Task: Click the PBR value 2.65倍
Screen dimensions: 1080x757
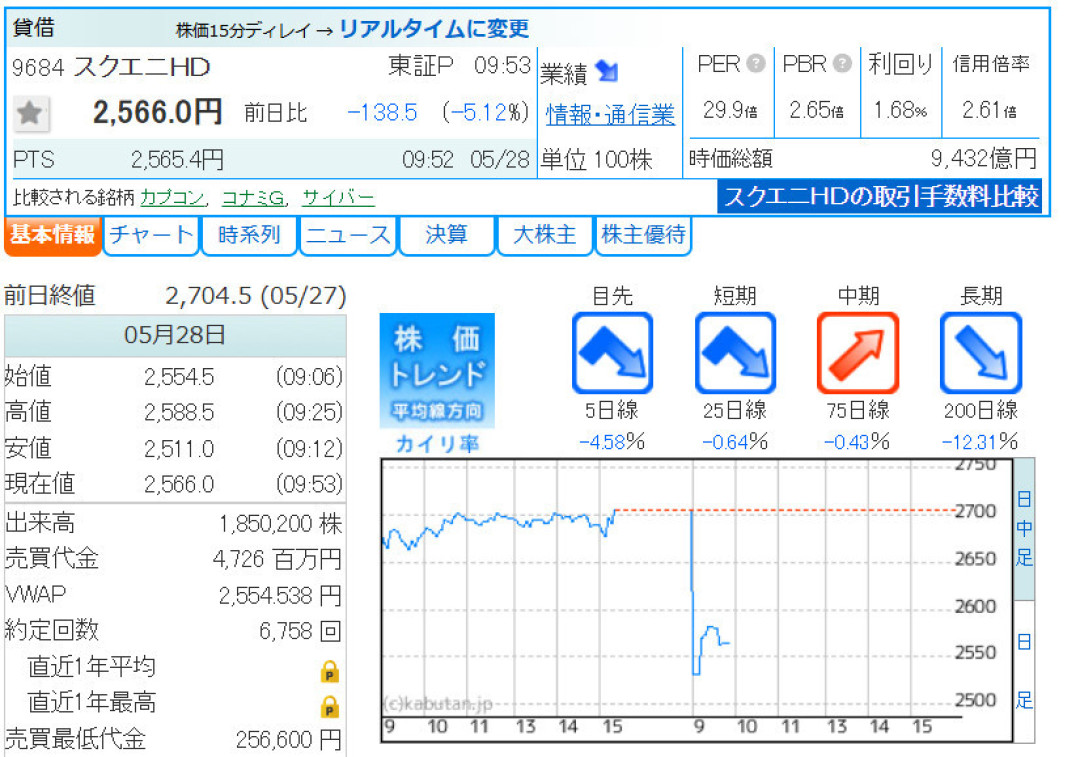Action: 816,110
